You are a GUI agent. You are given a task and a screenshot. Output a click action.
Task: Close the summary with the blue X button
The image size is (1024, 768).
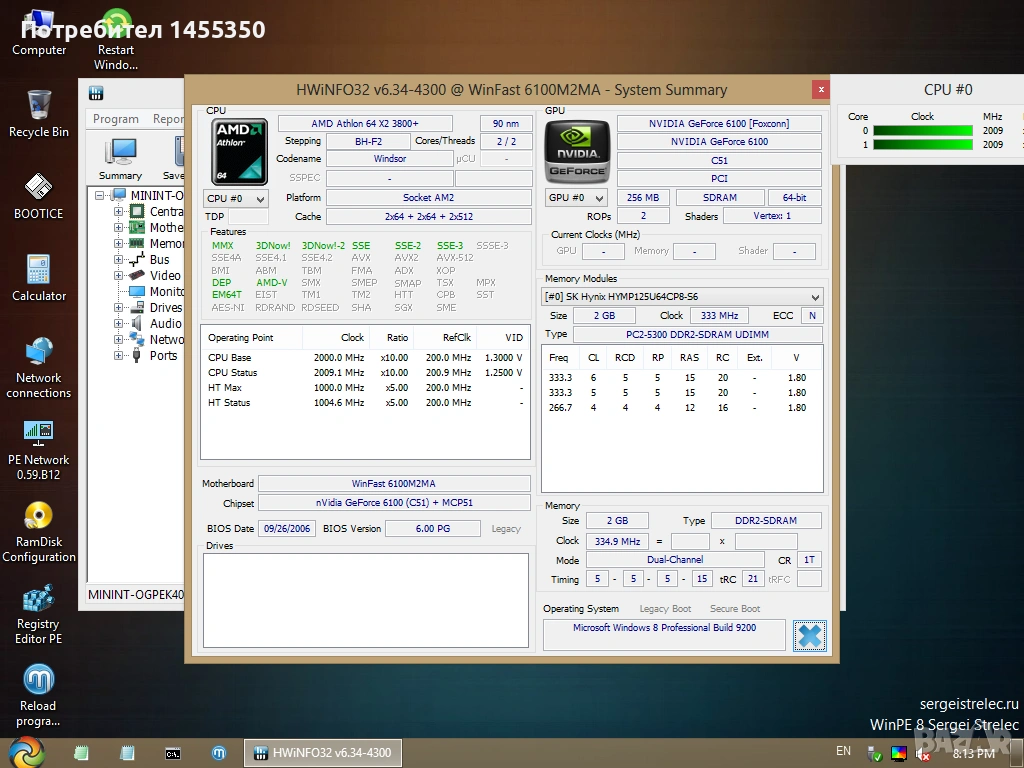pos(809,635)
